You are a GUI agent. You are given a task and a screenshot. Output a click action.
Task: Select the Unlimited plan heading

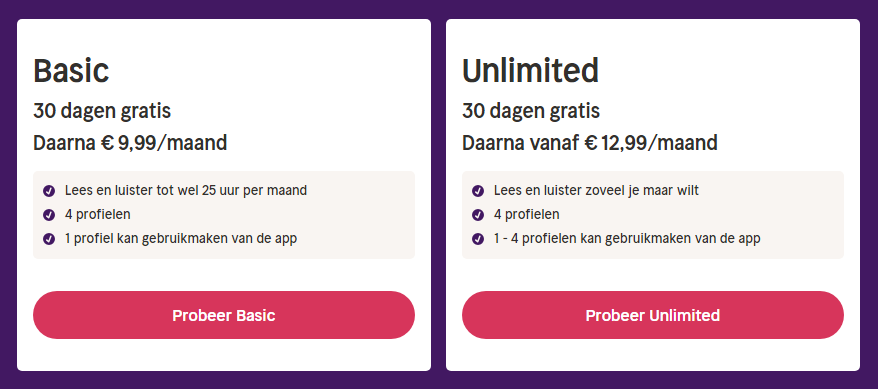click(530, 71)
